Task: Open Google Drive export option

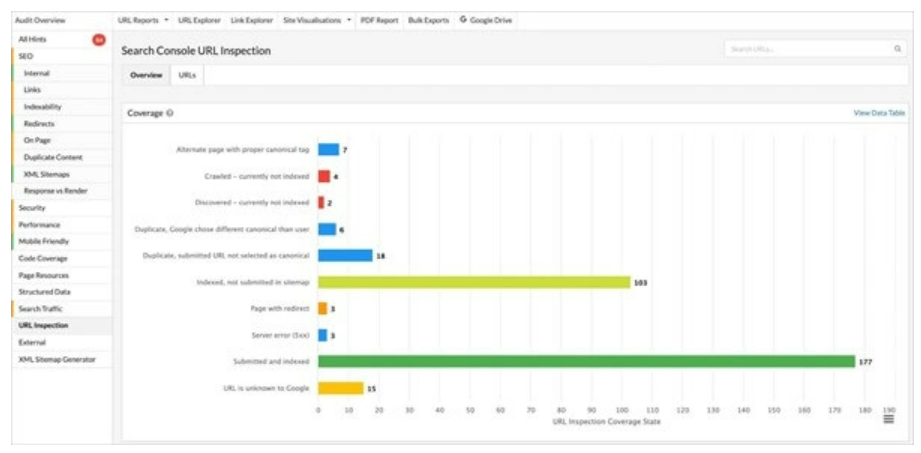Action: click(486, 20)
